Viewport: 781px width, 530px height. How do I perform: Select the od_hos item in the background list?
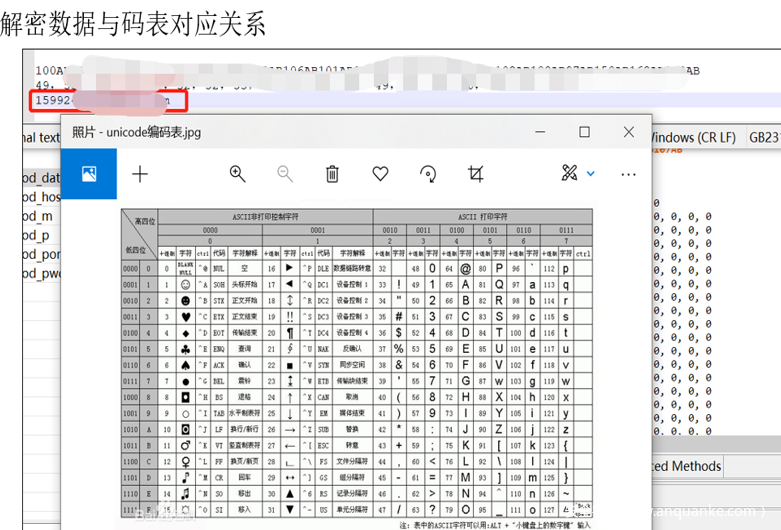(x=41, y=197)
